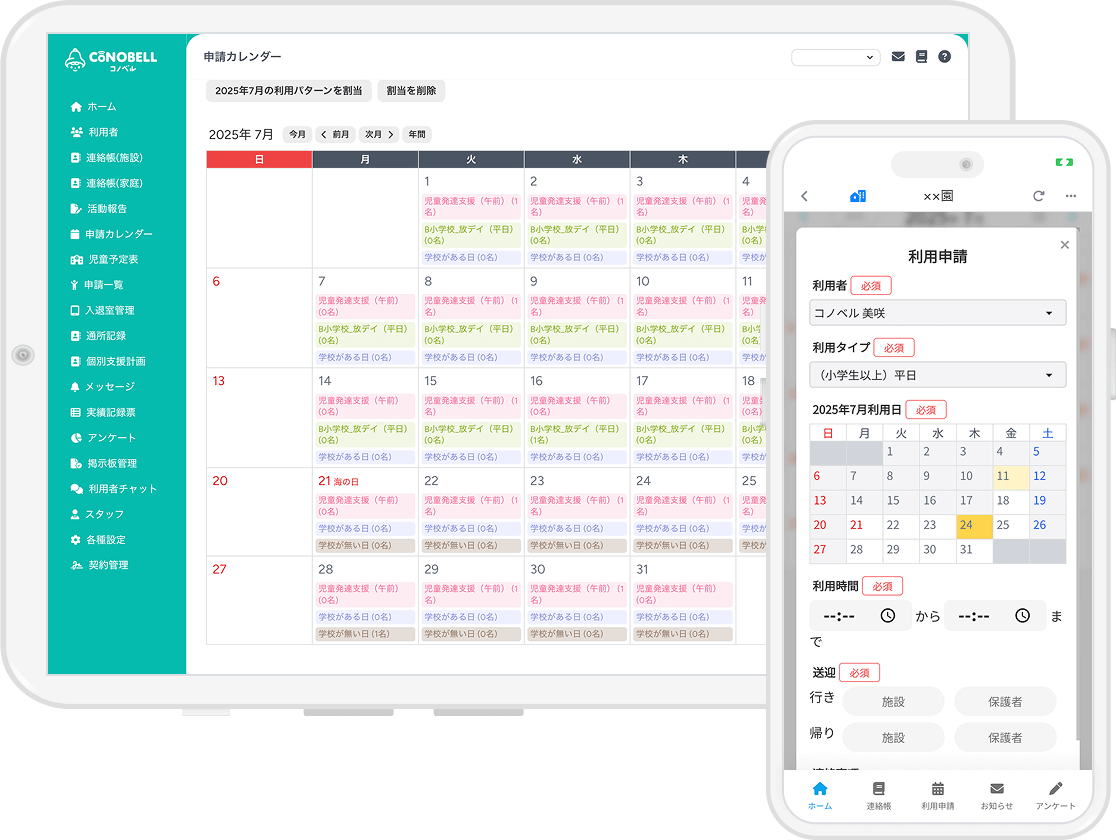Select 保護者 for 帰り transport

coord(1005,737)
